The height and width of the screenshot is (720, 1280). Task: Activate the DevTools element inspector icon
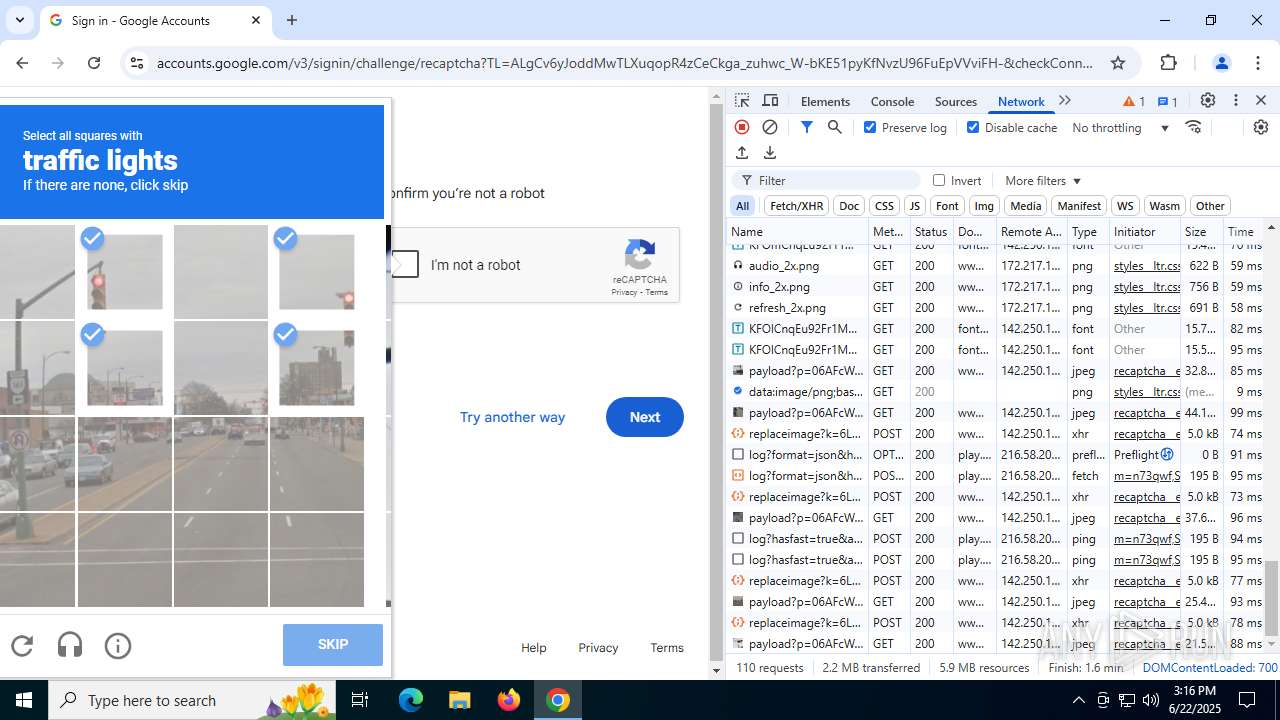coord(742,101)
